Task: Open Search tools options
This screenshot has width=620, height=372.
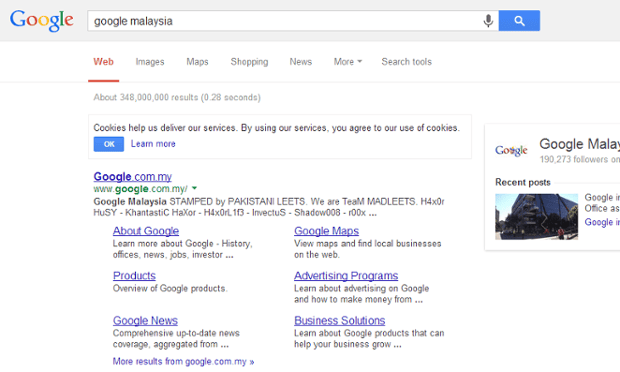Action: click(x=406, y=62)
